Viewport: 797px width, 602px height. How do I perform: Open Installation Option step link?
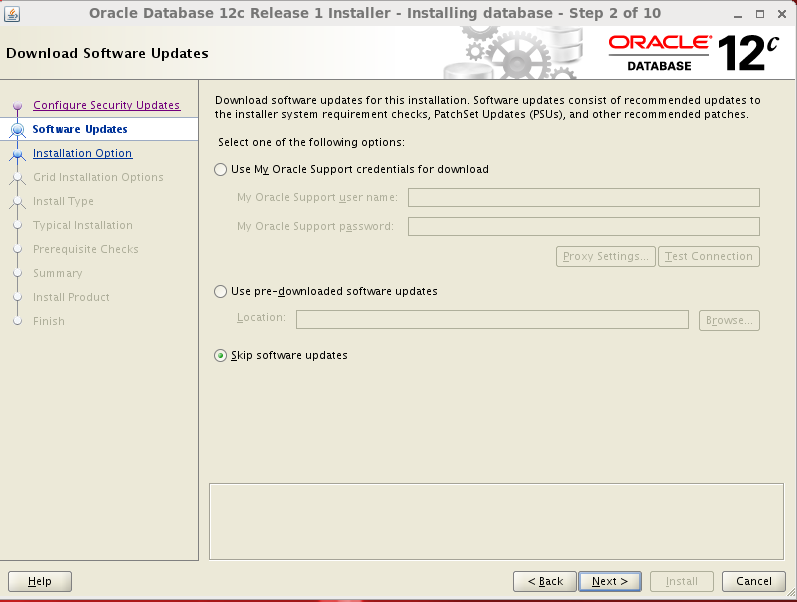[82, 153]
